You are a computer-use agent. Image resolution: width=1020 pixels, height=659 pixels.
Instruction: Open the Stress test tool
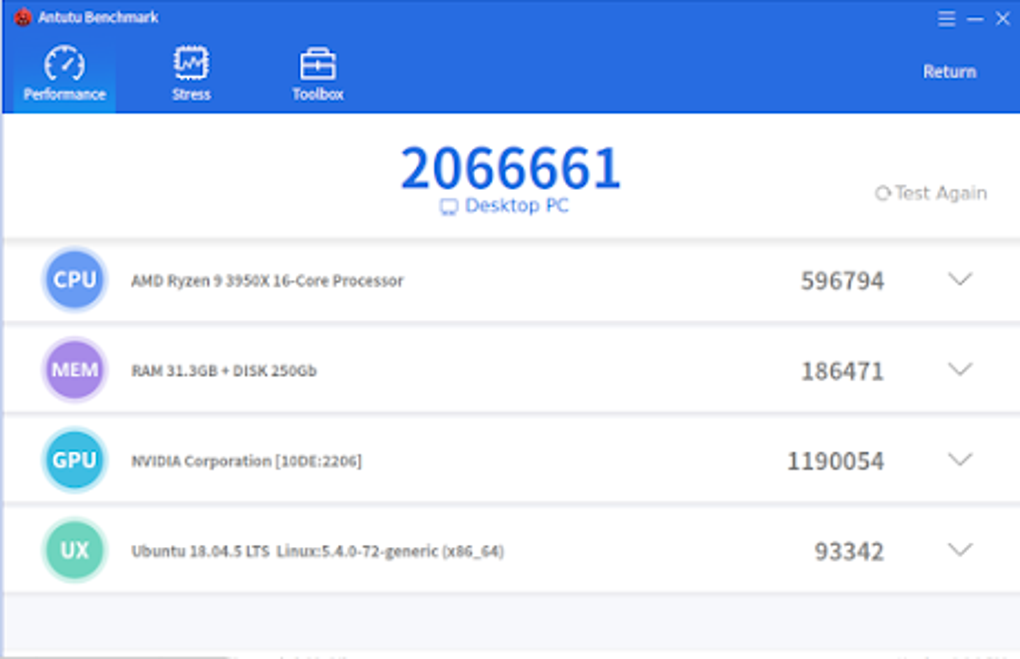pyautogui.click(x=191, y=62)
